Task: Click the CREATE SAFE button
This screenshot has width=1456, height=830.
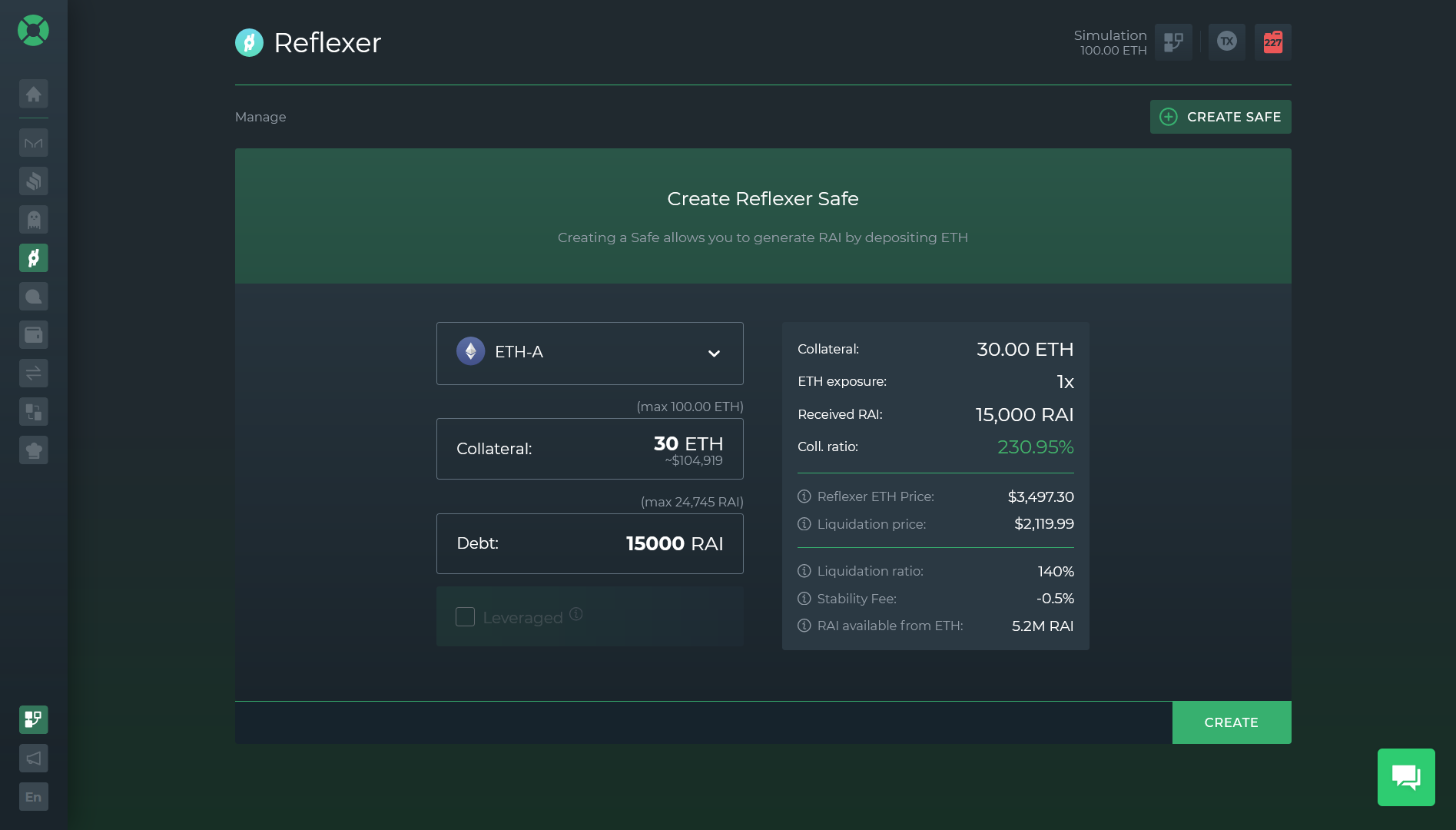Action: pos(1220,117)
